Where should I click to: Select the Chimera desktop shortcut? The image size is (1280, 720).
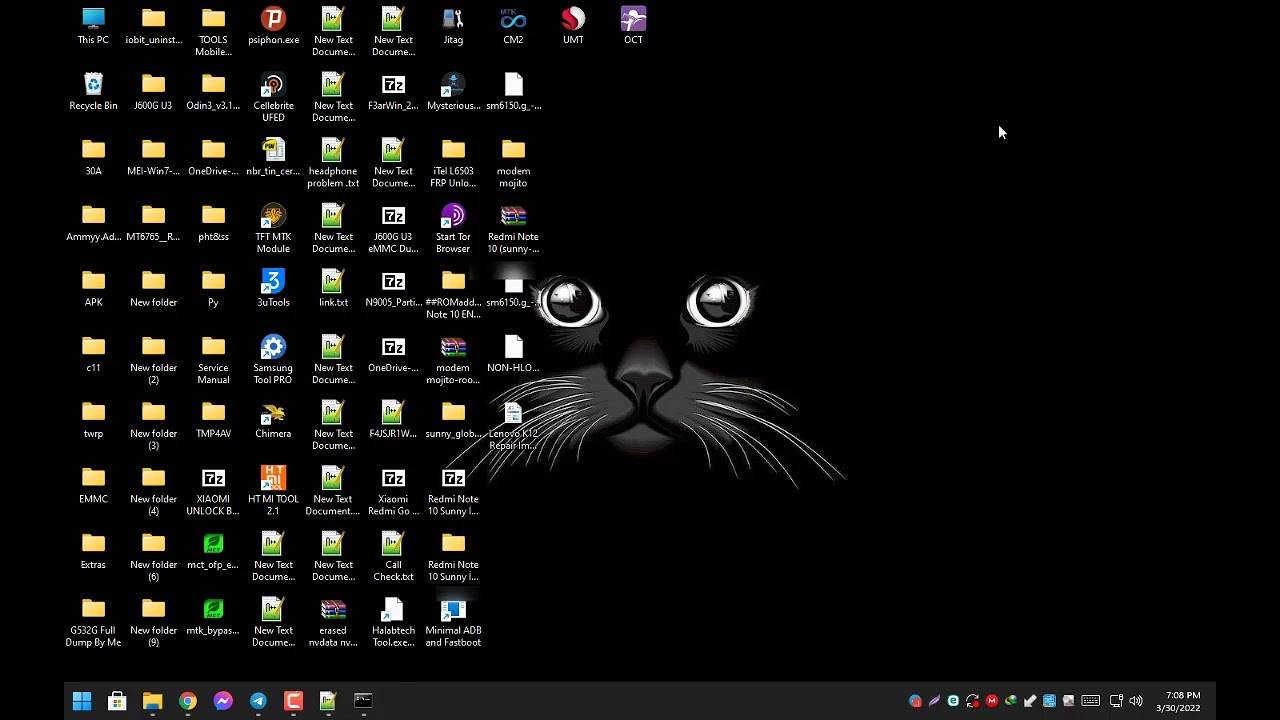(273, 420)
